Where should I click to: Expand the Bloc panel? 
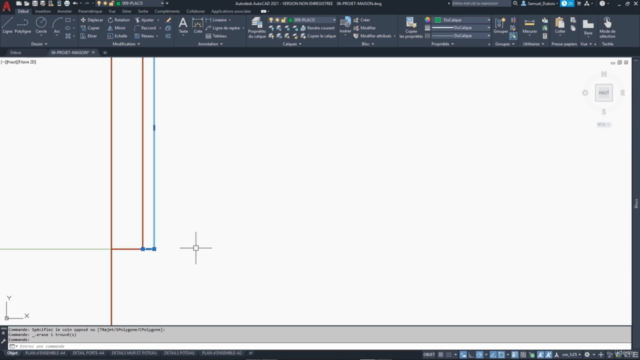pos(368,44)
